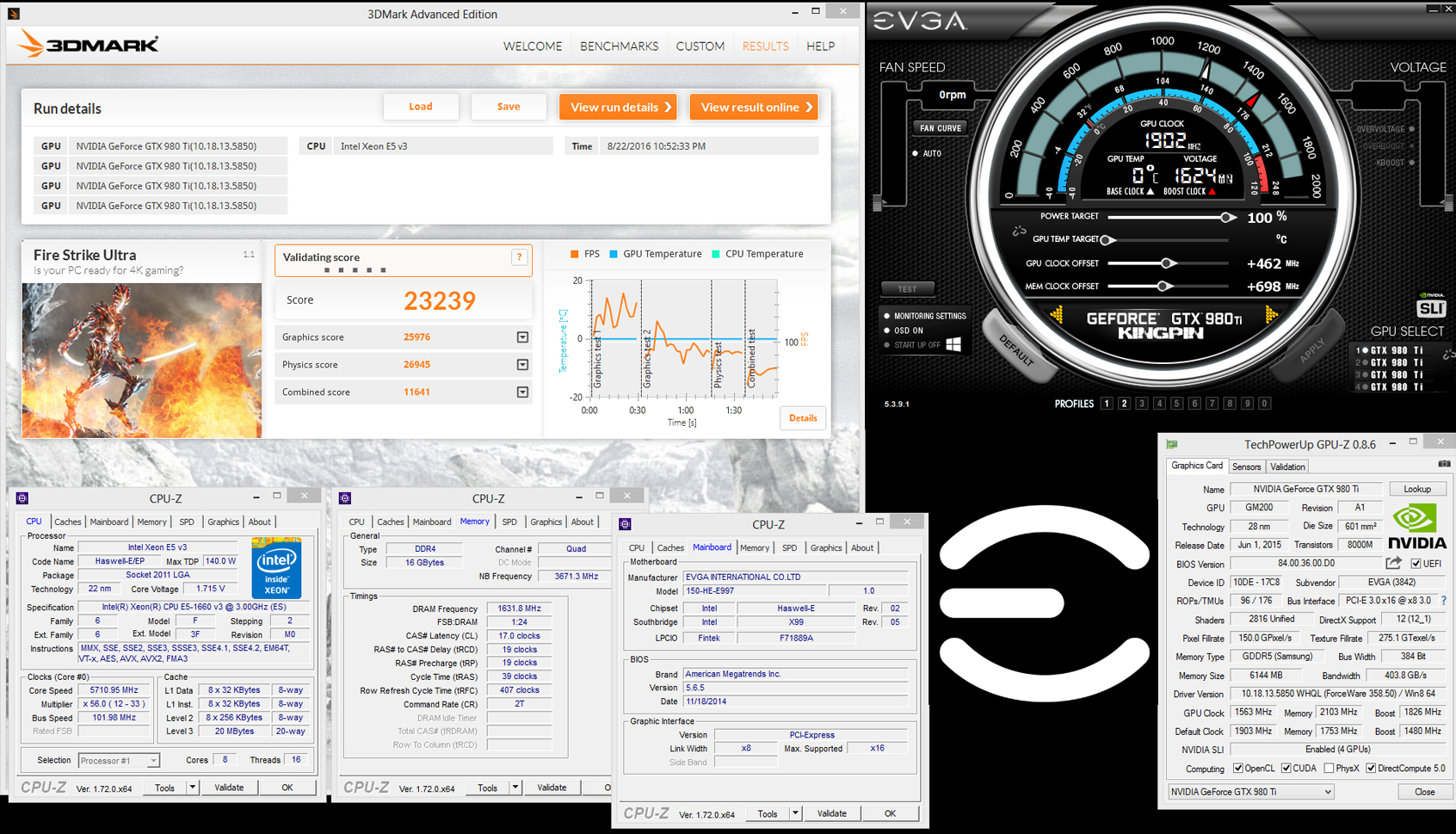
Task: Click the 3DMark logo in header
Action: coord(88,44)
